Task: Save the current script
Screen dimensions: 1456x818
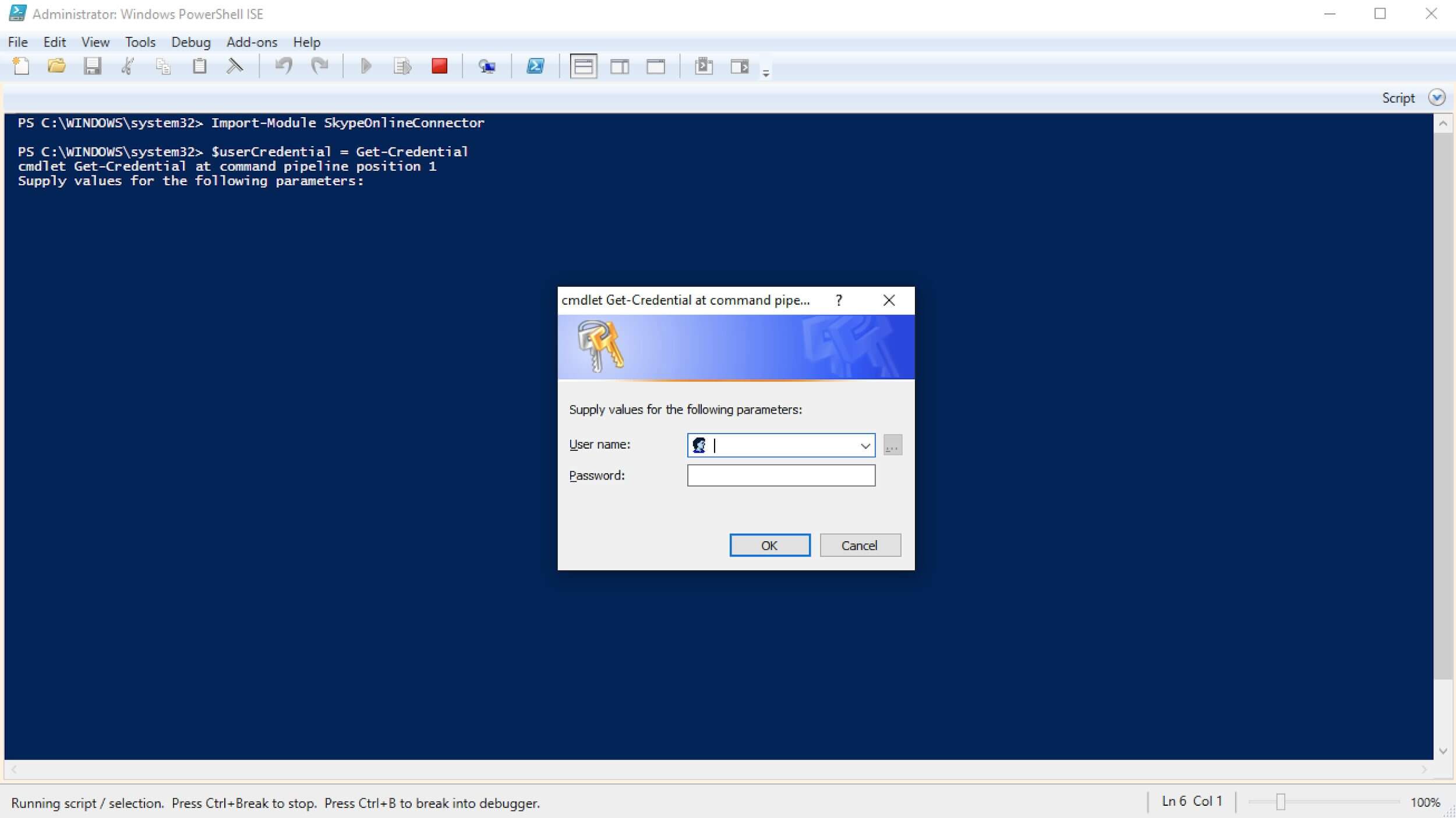Action: tap(92, 66)
